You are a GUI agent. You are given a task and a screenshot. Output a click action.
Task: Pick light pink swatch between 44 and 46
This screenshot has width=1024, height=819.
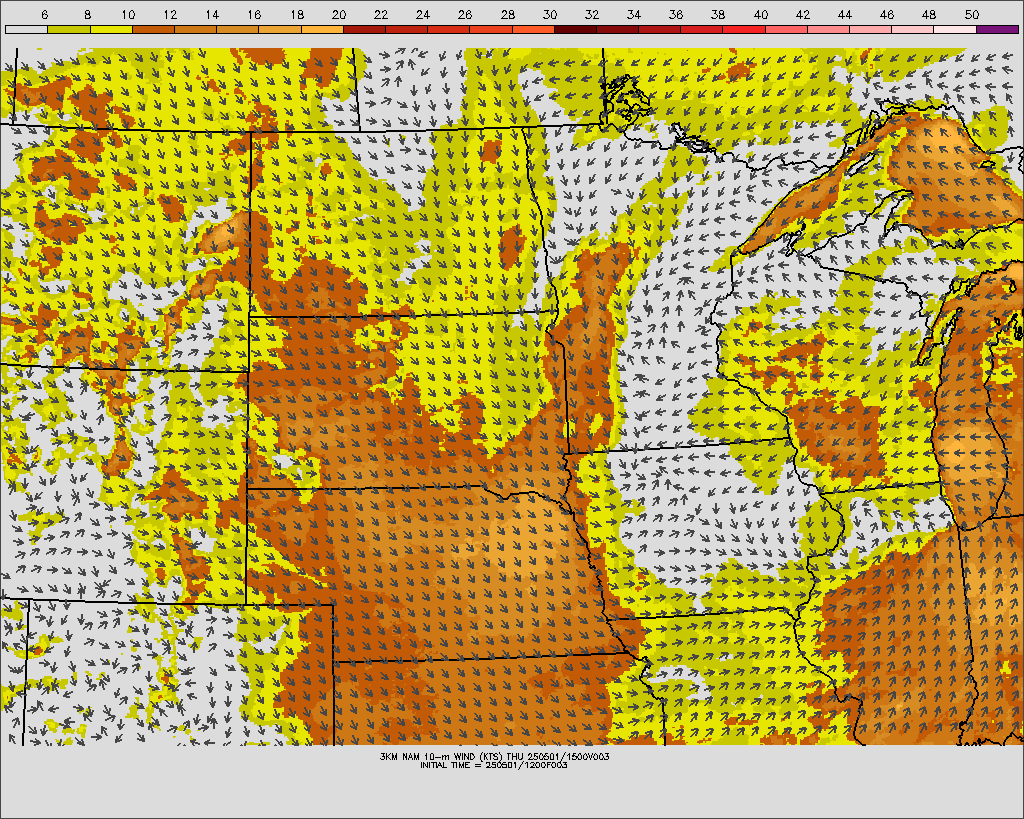(x=871, y=29)
